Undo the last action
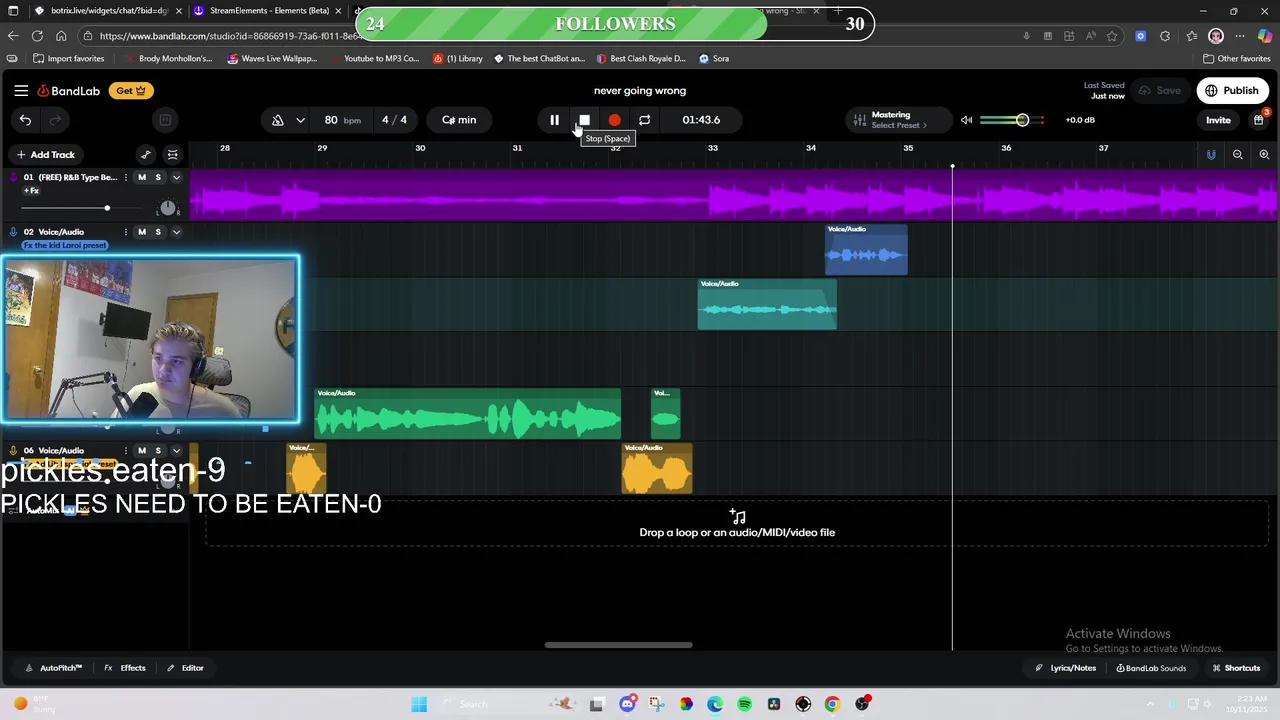The height and width of the screenshot is (720, 1280). point(25,120)
